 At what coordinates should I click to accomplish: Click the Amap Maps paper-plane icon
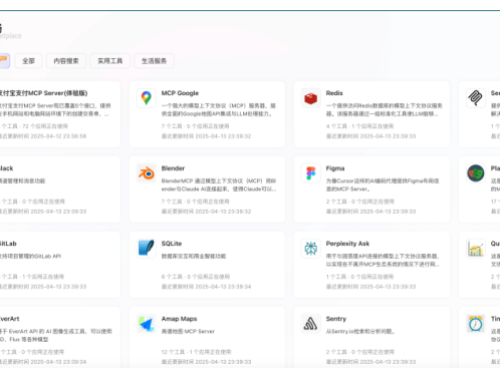(146, 324)
